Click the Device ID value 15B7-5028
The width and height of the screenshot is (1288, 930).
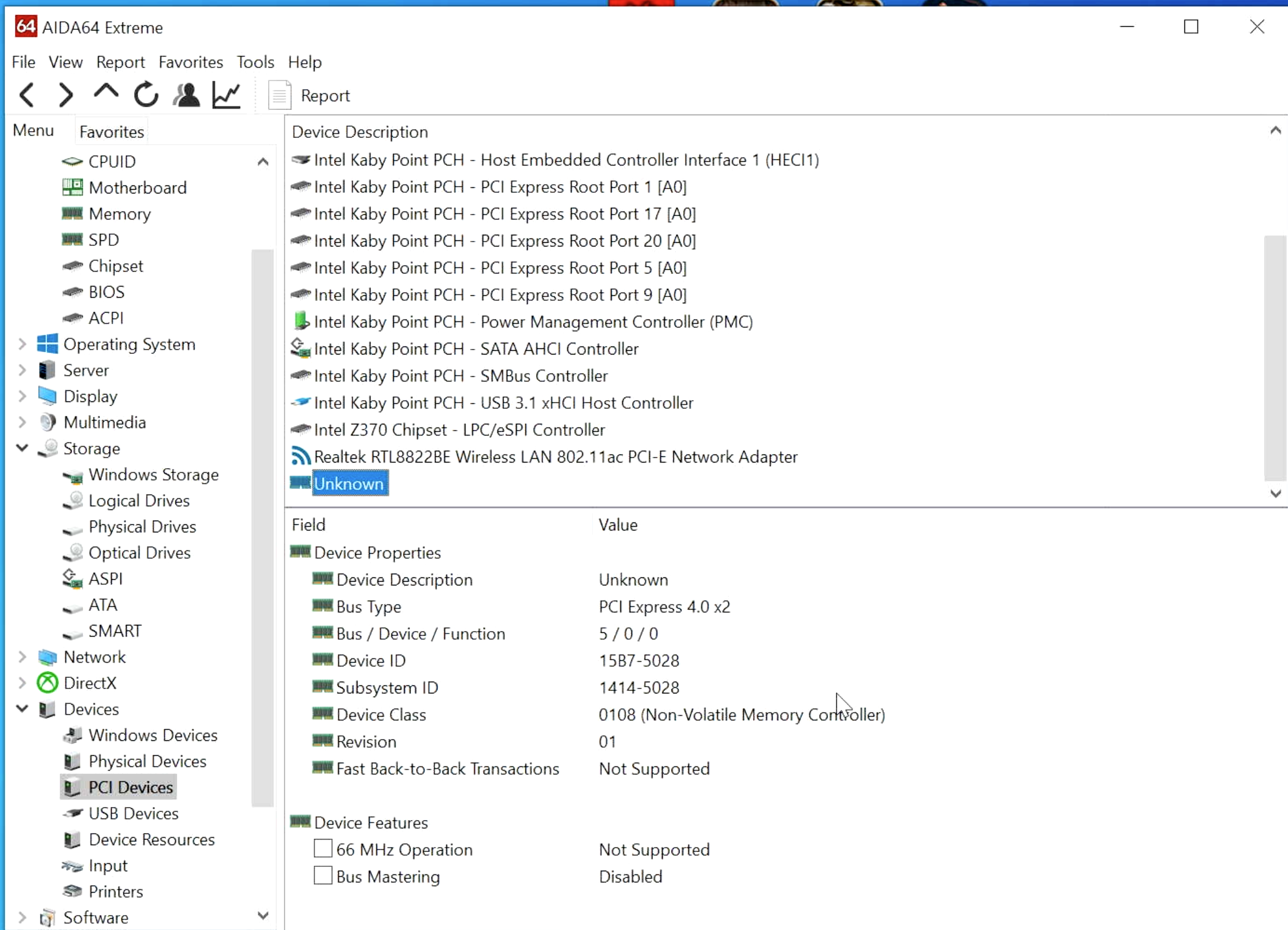639,660
